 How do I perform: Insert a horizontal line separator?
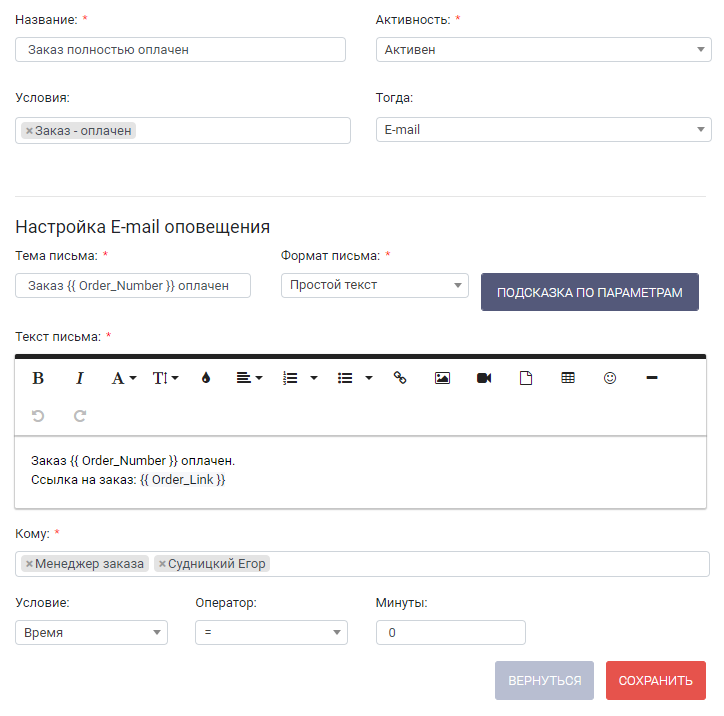(652, 378)
